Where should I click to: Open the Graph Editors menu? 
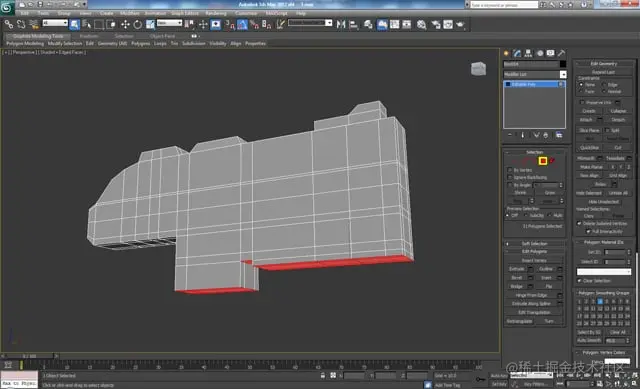pos(185,13)
